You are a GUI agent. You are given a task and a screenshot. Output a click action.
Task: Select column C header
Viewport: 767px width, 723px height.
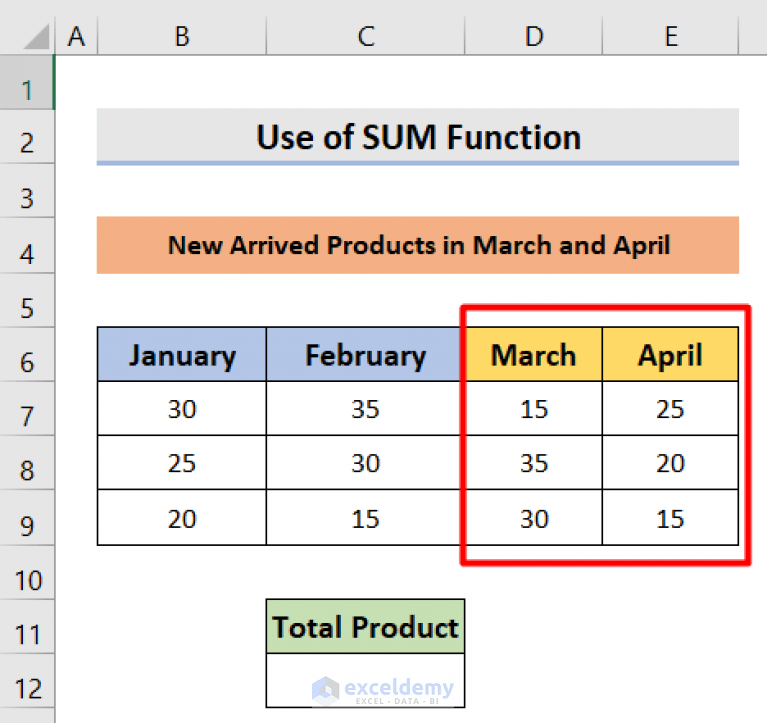[366, 36]
